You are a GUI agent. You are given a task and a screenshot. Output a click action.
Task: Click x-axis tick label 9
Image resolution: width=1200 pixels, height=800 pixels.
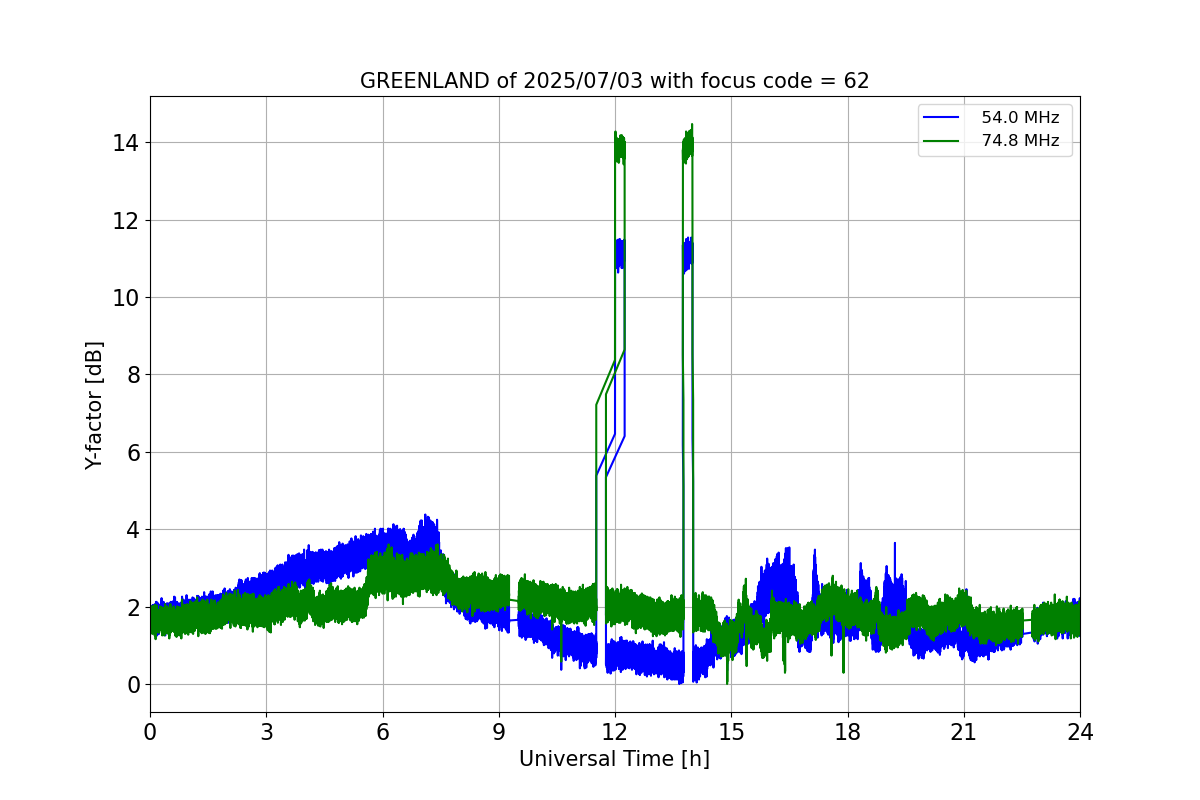499,732
